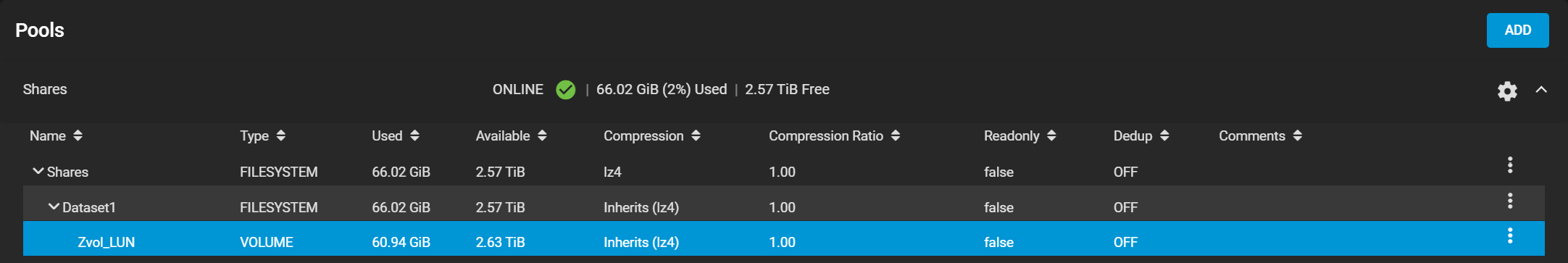
Task: Sort by the Available column arrows
Action: coord(542,135)
